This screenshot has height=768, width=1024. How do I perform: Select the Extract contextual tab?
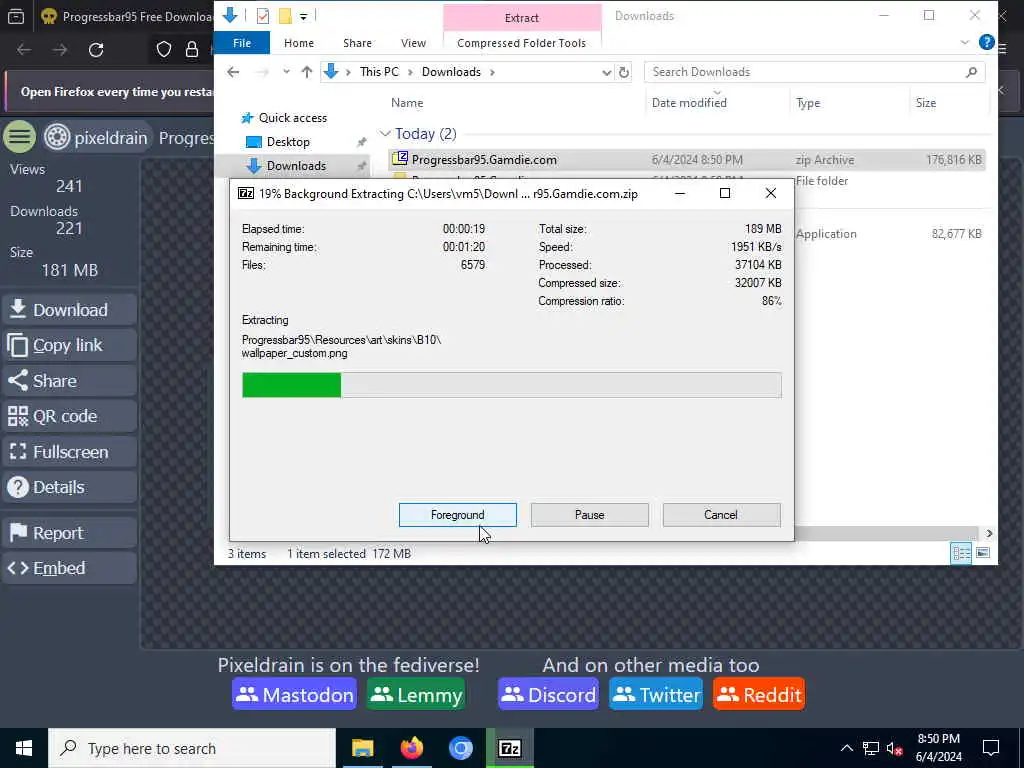(522, 18)
